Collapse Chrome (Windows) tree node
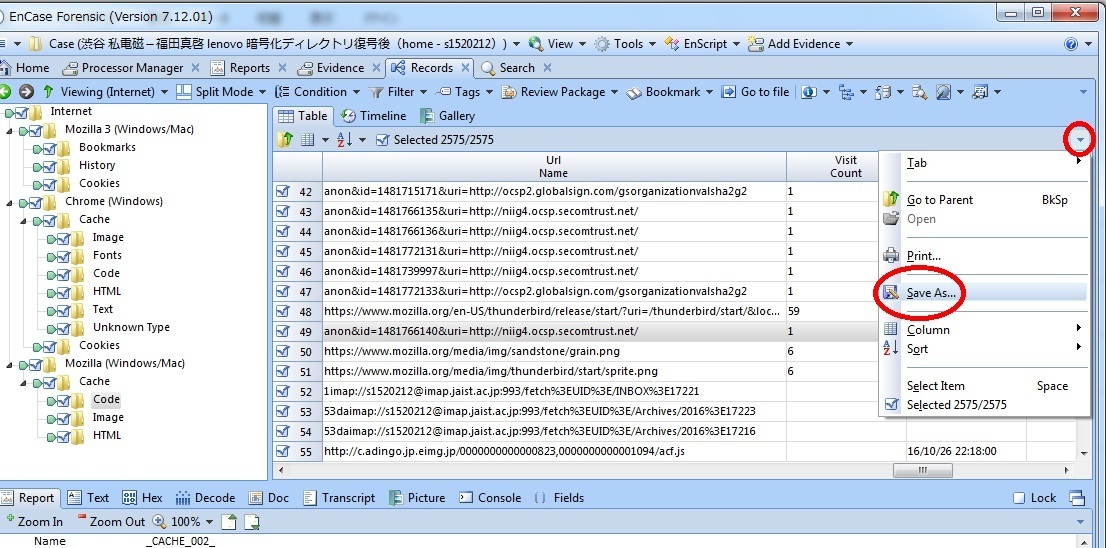This screenshot has height=548, width=1106. pos(10,202)
